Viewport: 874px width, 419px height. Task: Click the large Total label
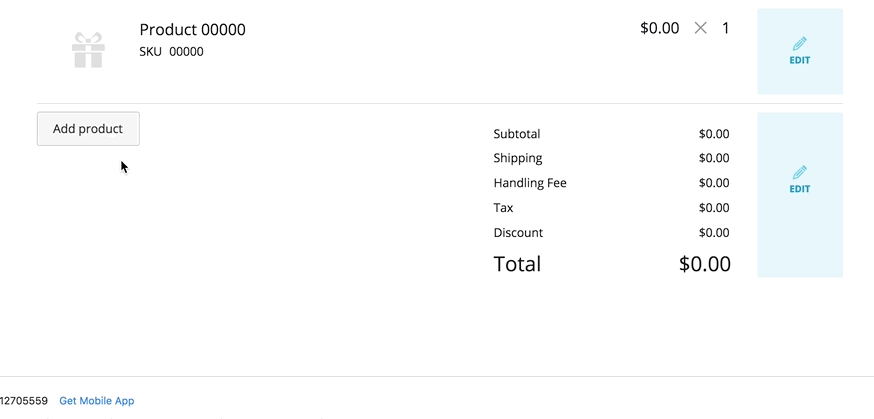(517, 264)
